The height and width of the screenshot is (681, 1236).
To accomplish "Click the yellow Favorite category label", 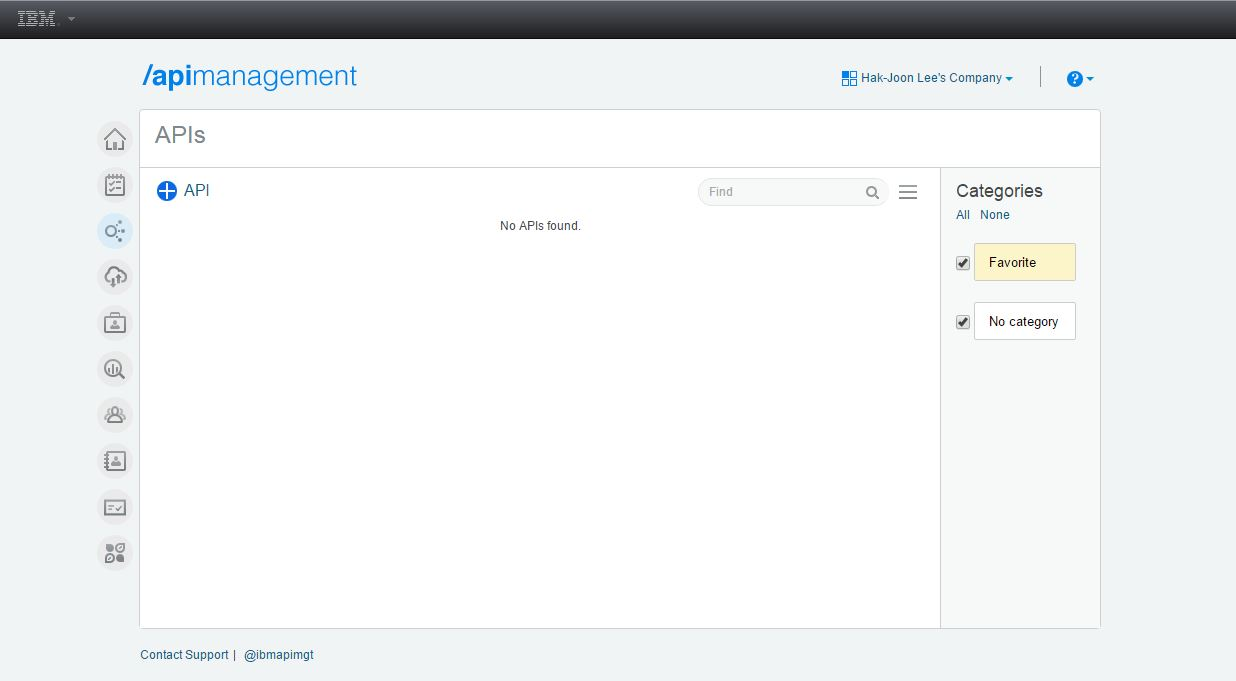I will click(x=1025, y=262).
